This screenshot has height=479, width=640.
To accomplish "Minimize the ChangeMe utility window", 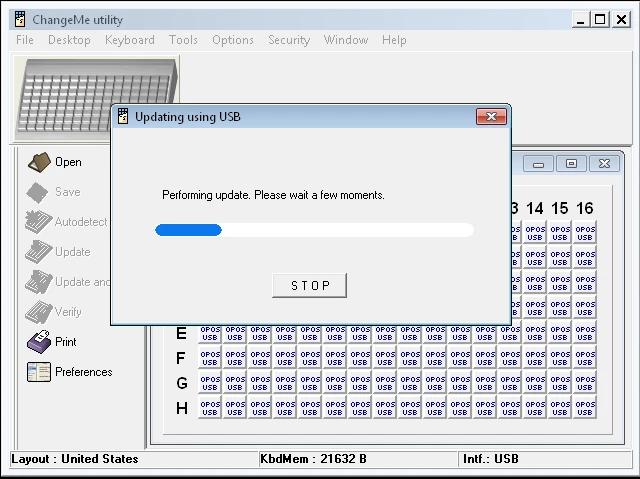I will click(x=580, y=20).
